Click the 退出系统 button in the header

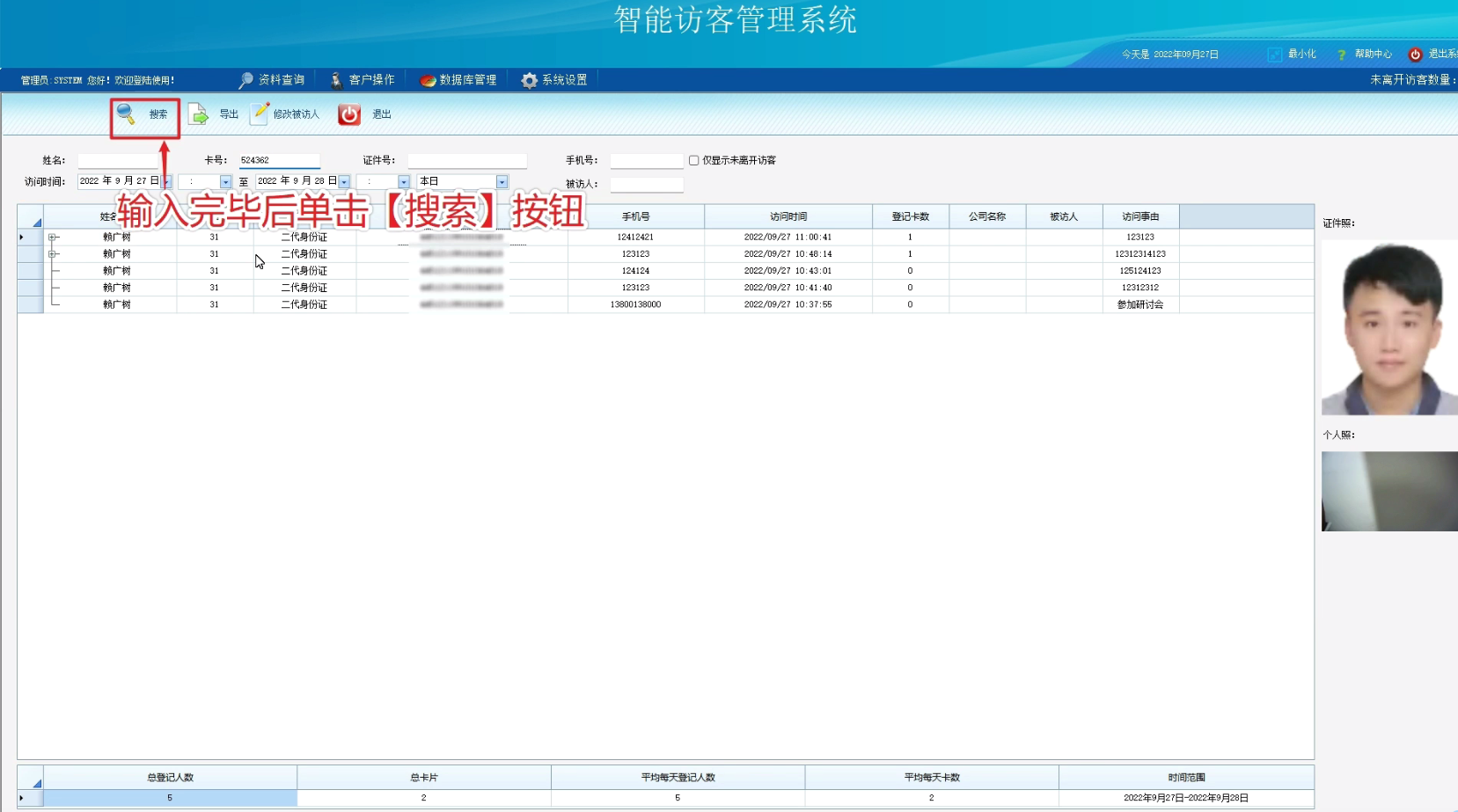coord(1434,55)
